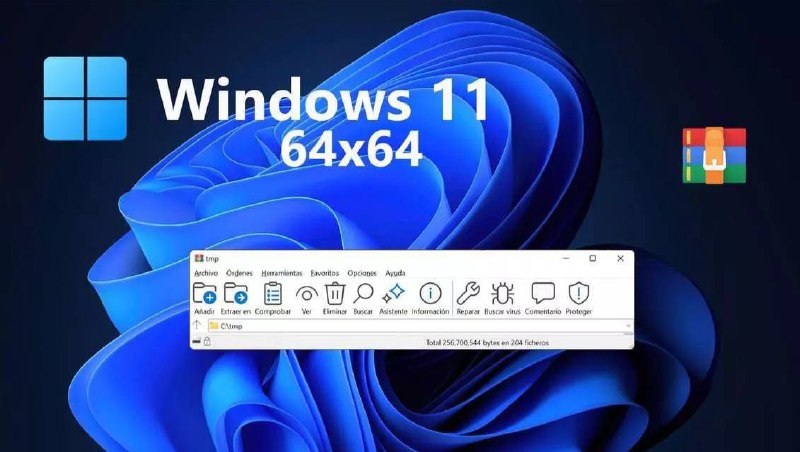800x452 pixels.
Task: Open the Archivo menu
Action: [206, 273]
